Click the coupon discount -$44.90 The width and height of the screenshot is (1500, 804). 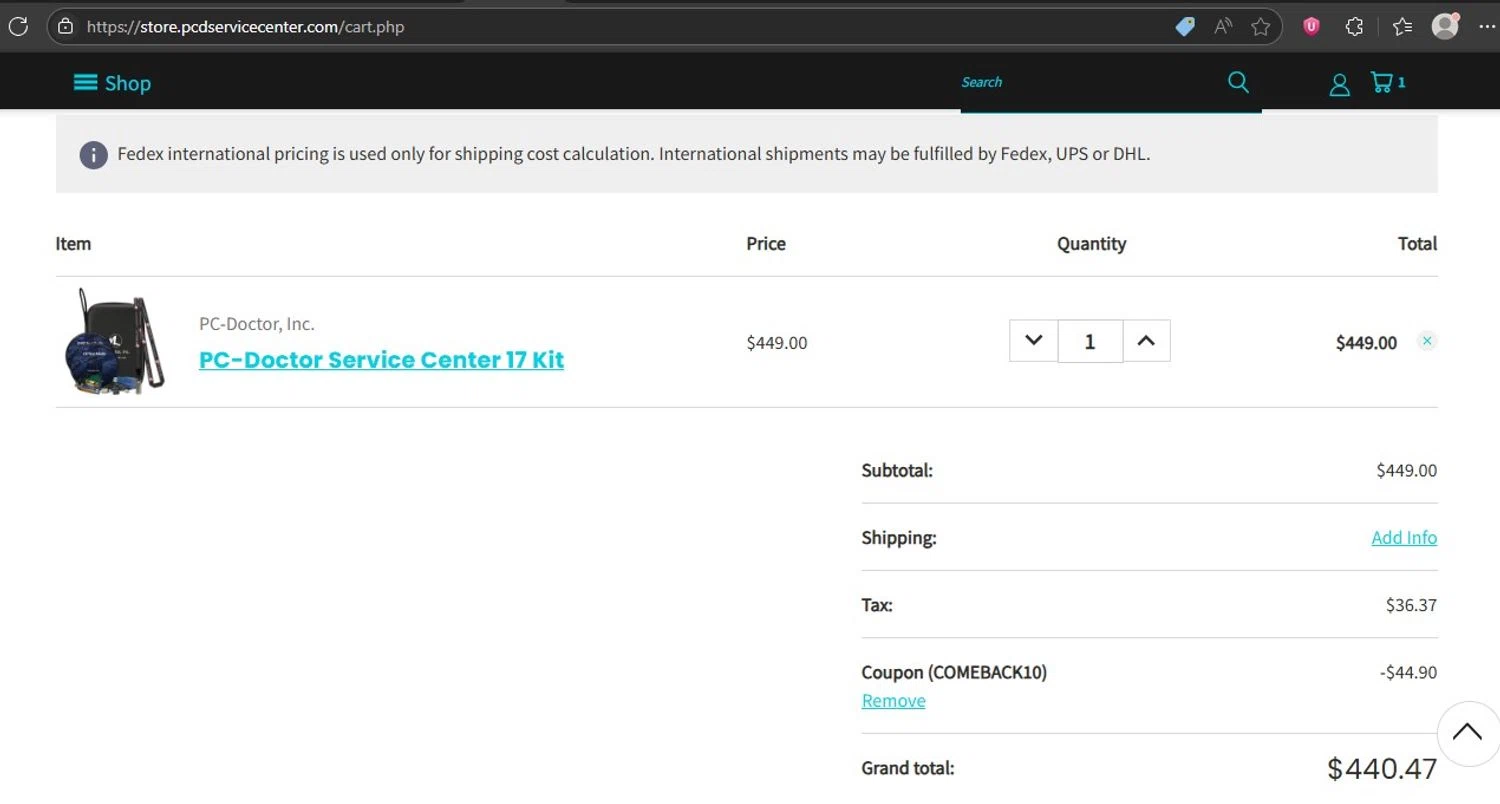(x=1408, y=672)
